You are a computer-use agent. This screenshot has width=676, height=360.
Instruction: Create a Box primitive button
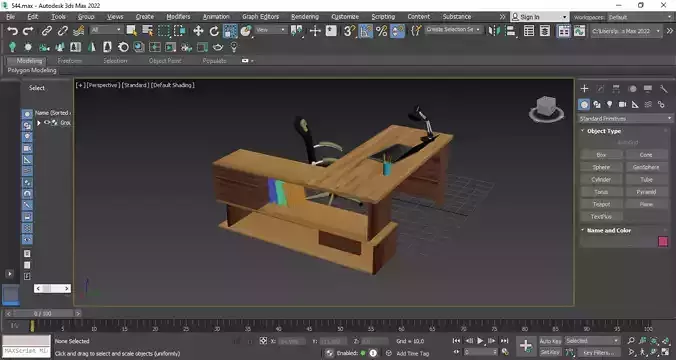pyautogui.click(x=601, y=154)
